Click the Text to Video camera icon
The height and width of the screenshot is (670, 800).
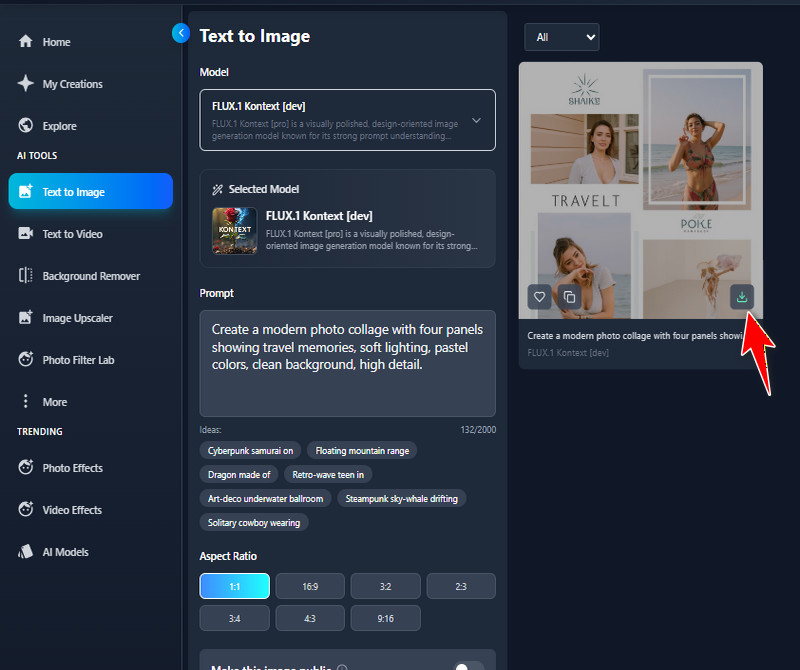click(26, 234)
